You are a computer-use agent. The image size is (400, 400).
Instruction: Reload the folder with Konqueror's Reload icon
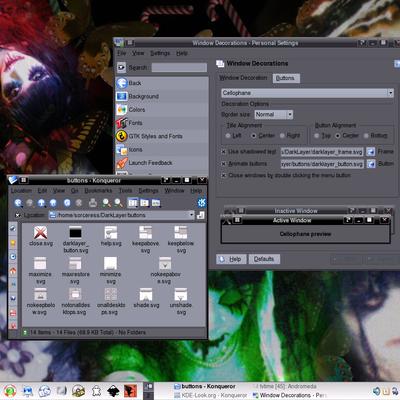(x=67, y=203)
